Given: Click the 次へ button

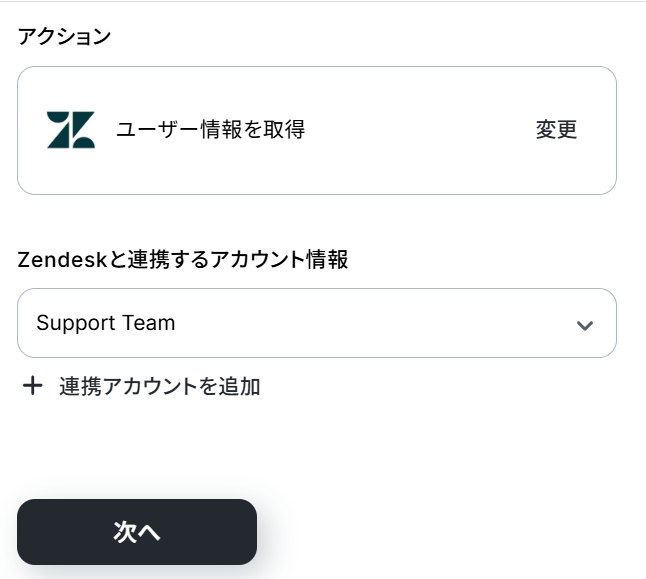Looking at the screenshot, I should (x=137, y=532).
